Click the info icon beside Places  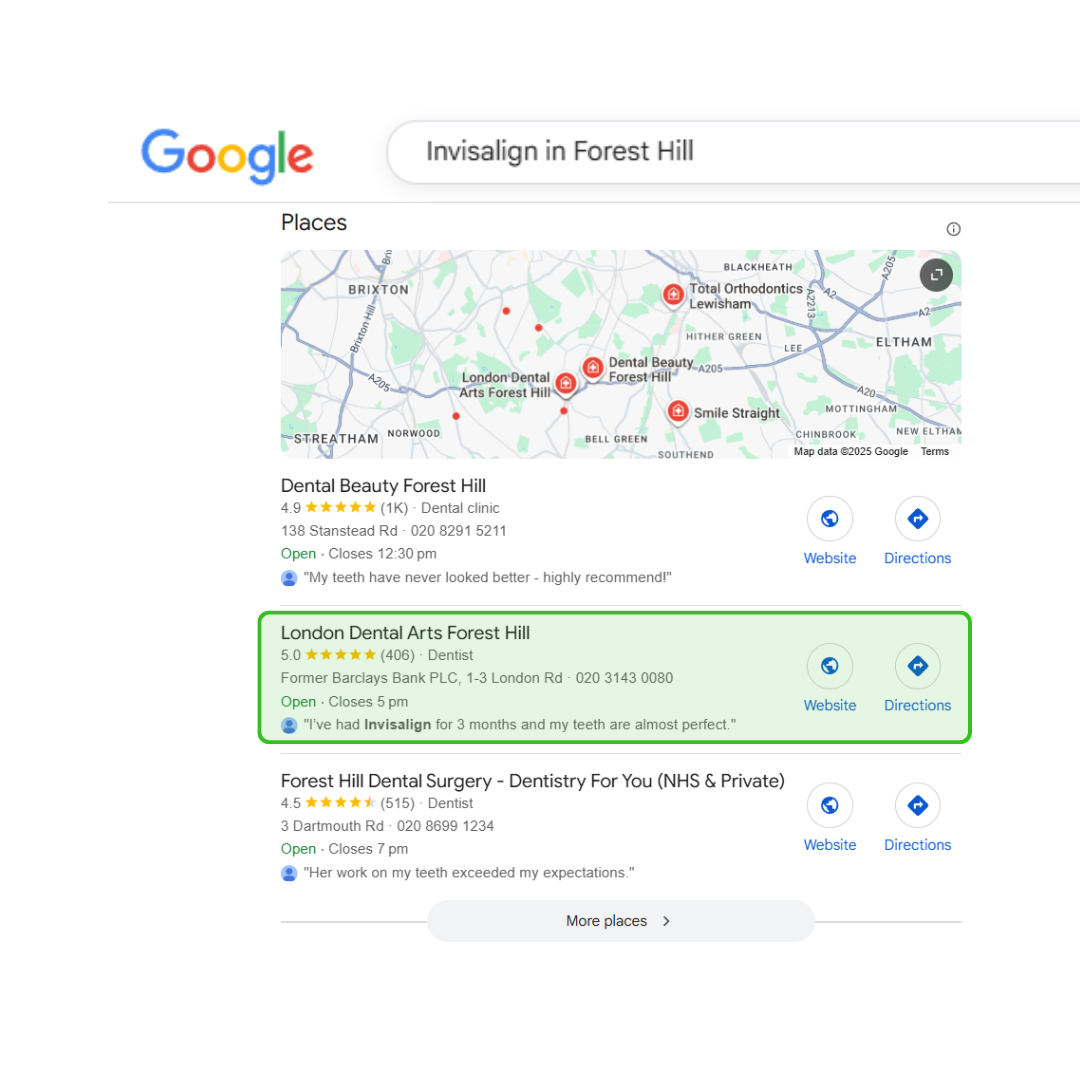pos(953,229)
